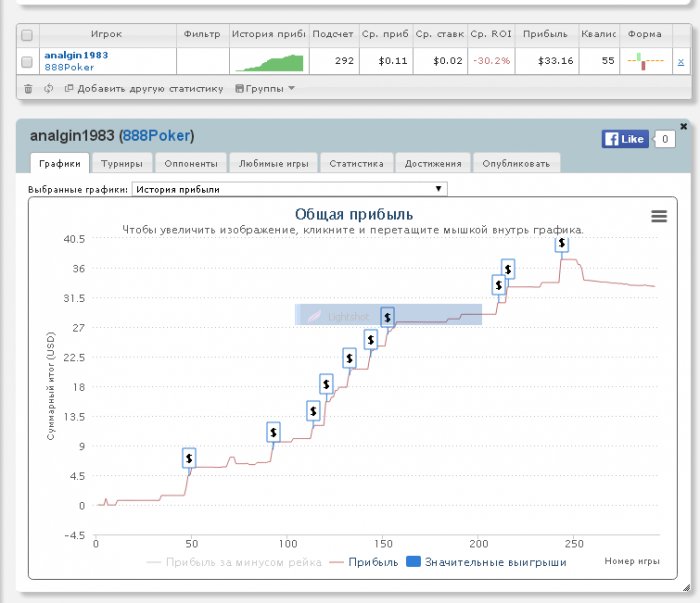Click the form sparkline icon in the row

pyautogui.click(x=645, y=62)
